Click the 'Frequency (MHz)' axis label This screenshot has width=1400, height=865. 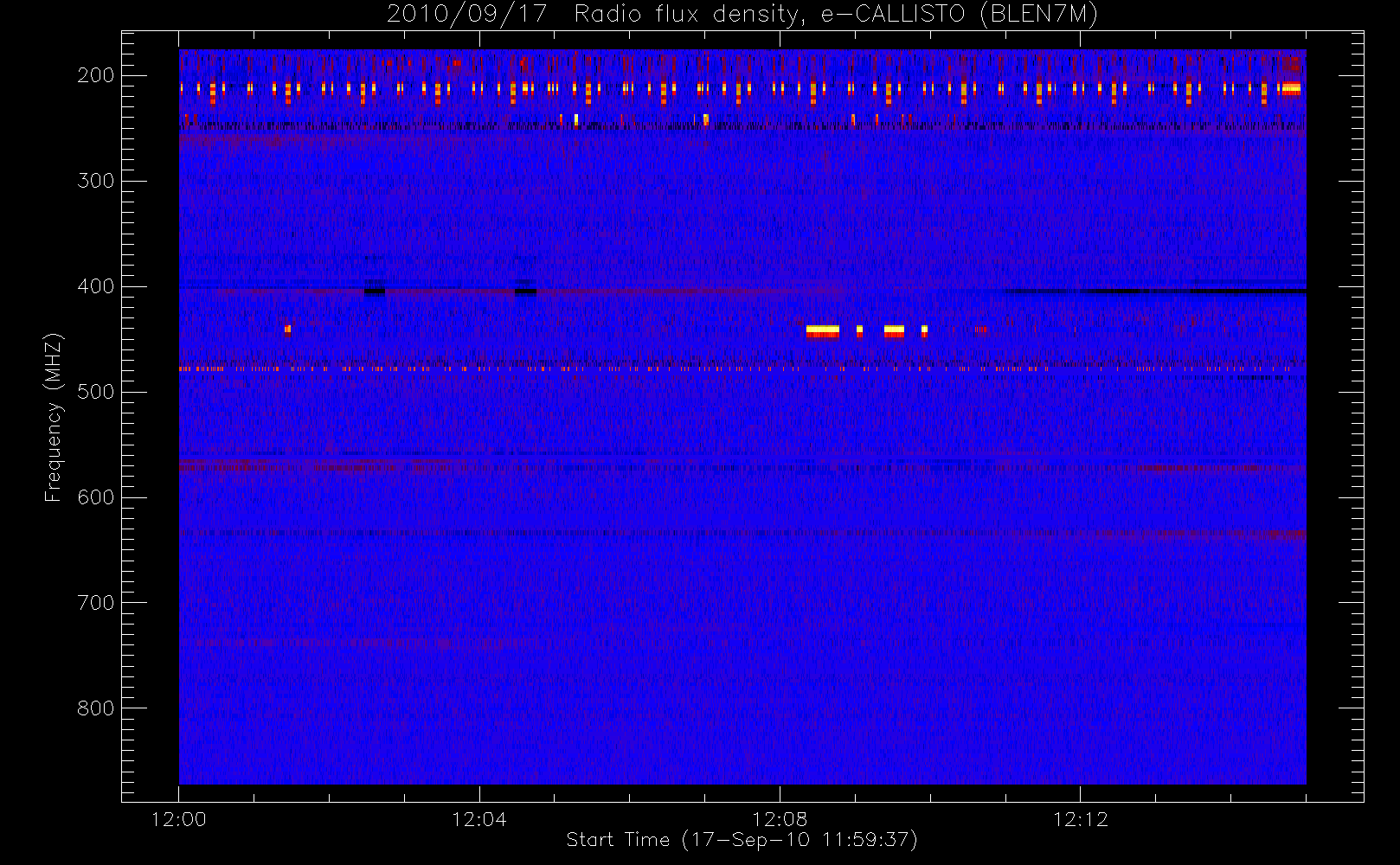[54, 417]
